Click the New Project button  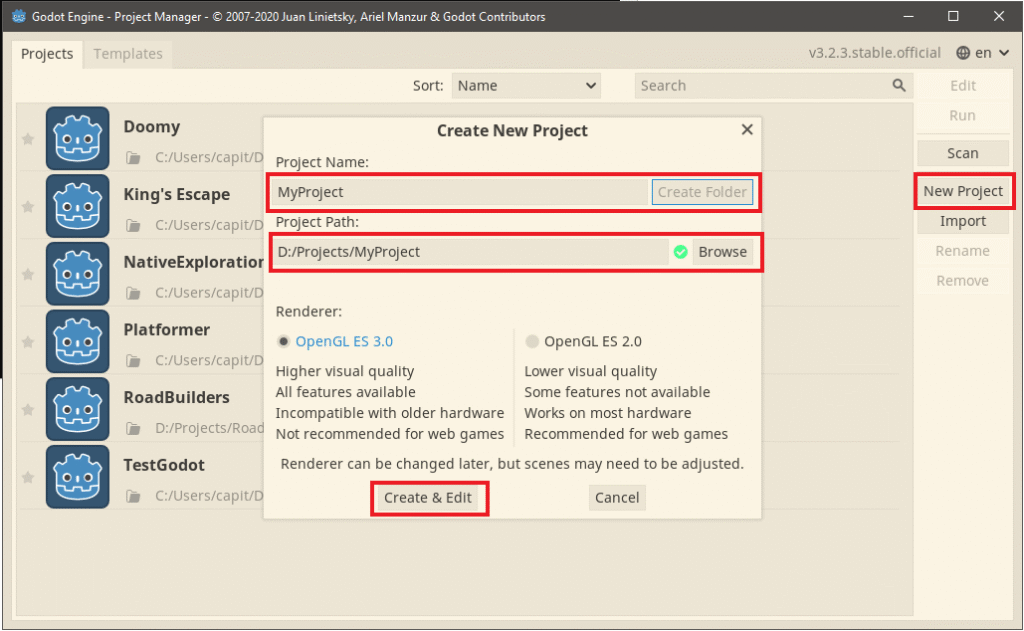963,191
